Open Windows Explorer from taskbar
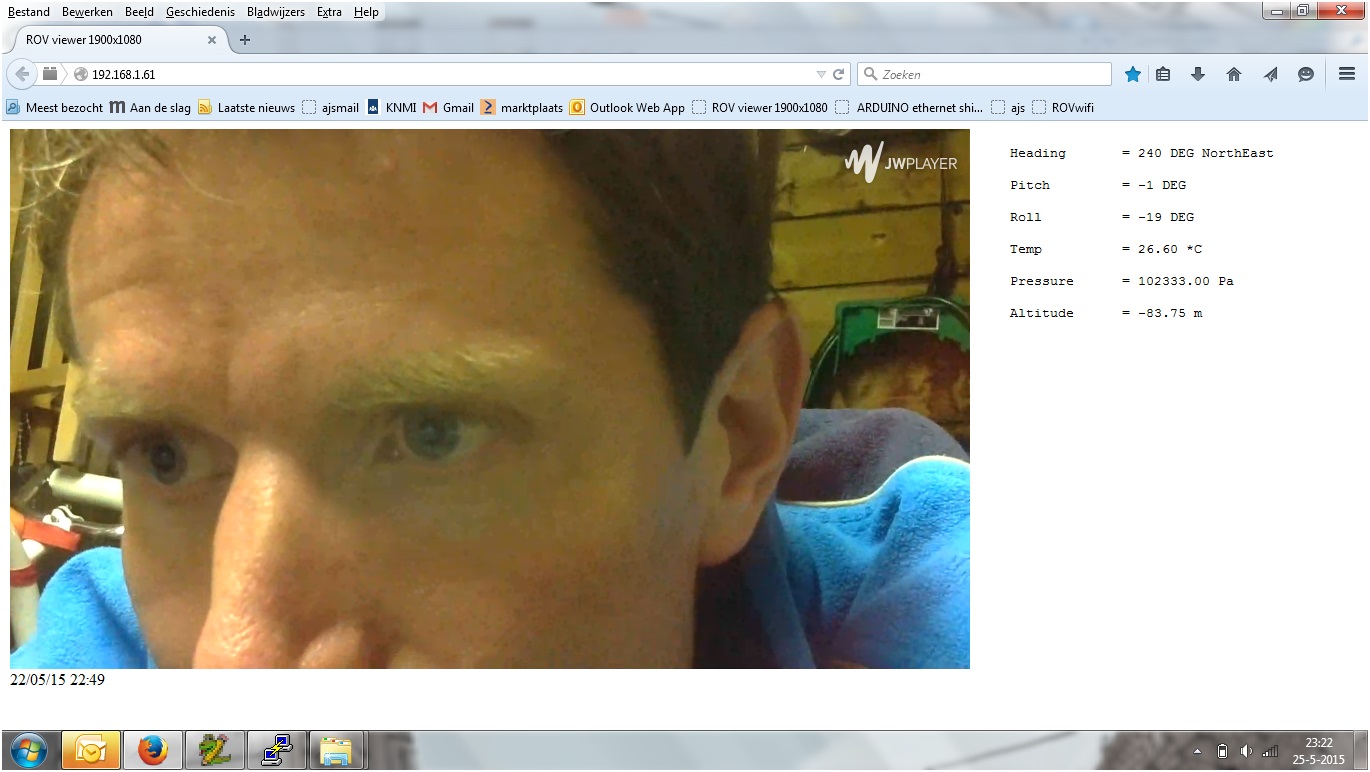 click(x=339, y=750)
